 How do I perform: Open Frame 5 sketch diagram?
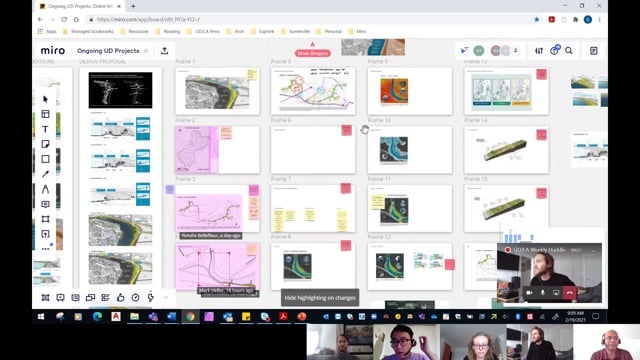pyautogui.click(x=313, y=92)
